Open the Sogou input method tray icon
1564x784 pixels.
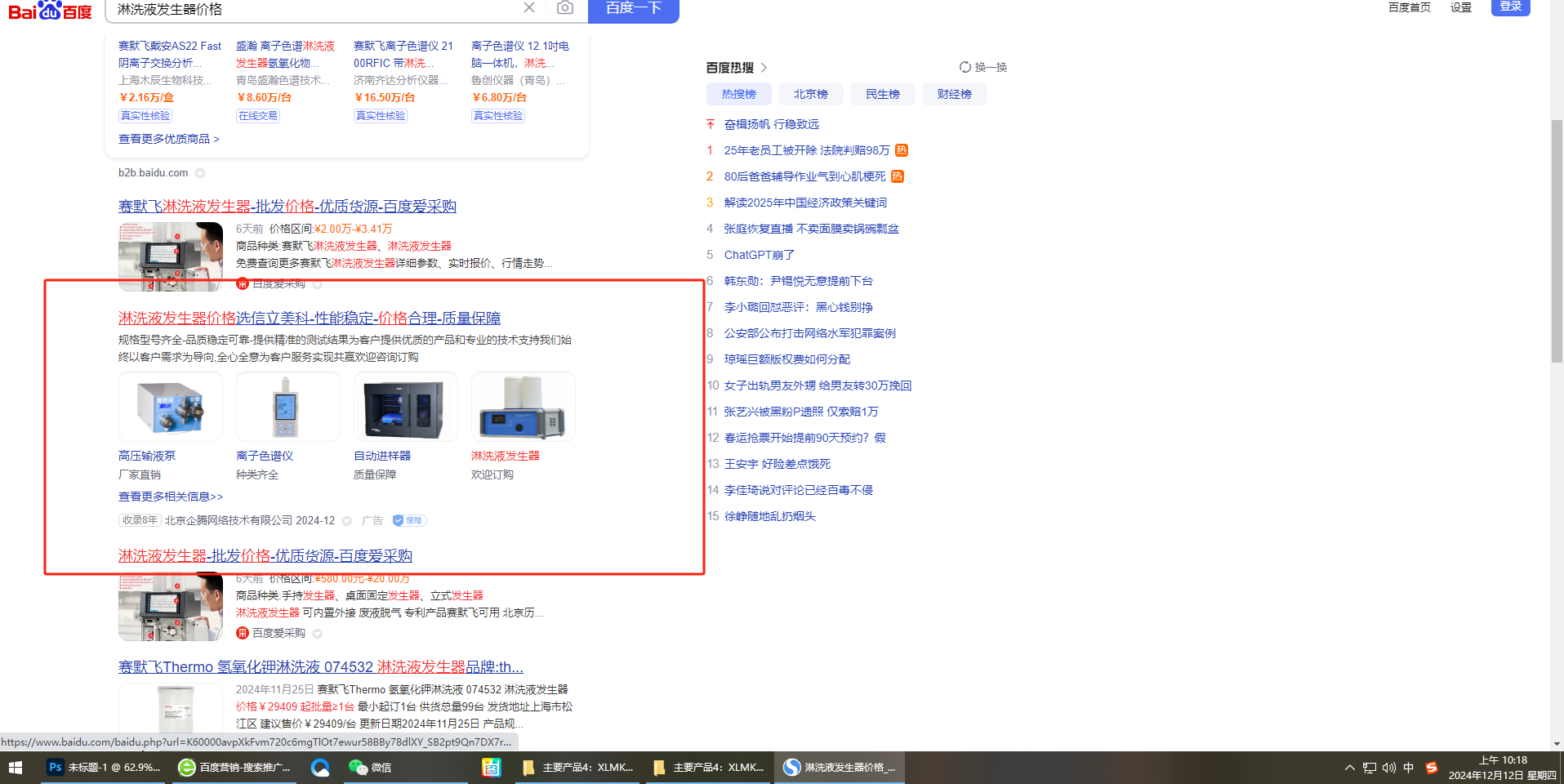(x=1431, y=768)
